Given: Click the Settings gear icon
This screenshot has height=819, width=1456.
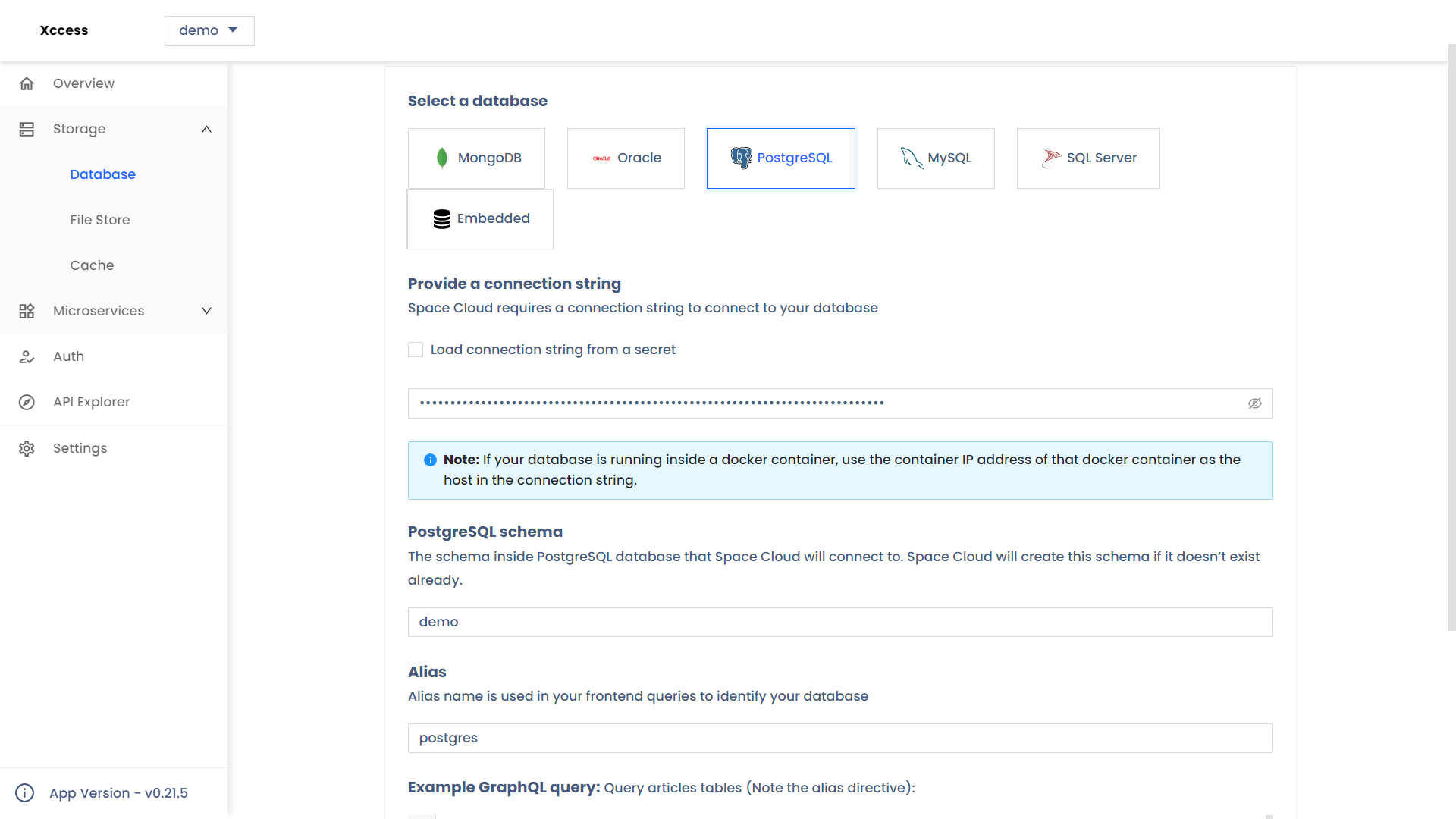Looking at the screenshot, I should point(27,448).
